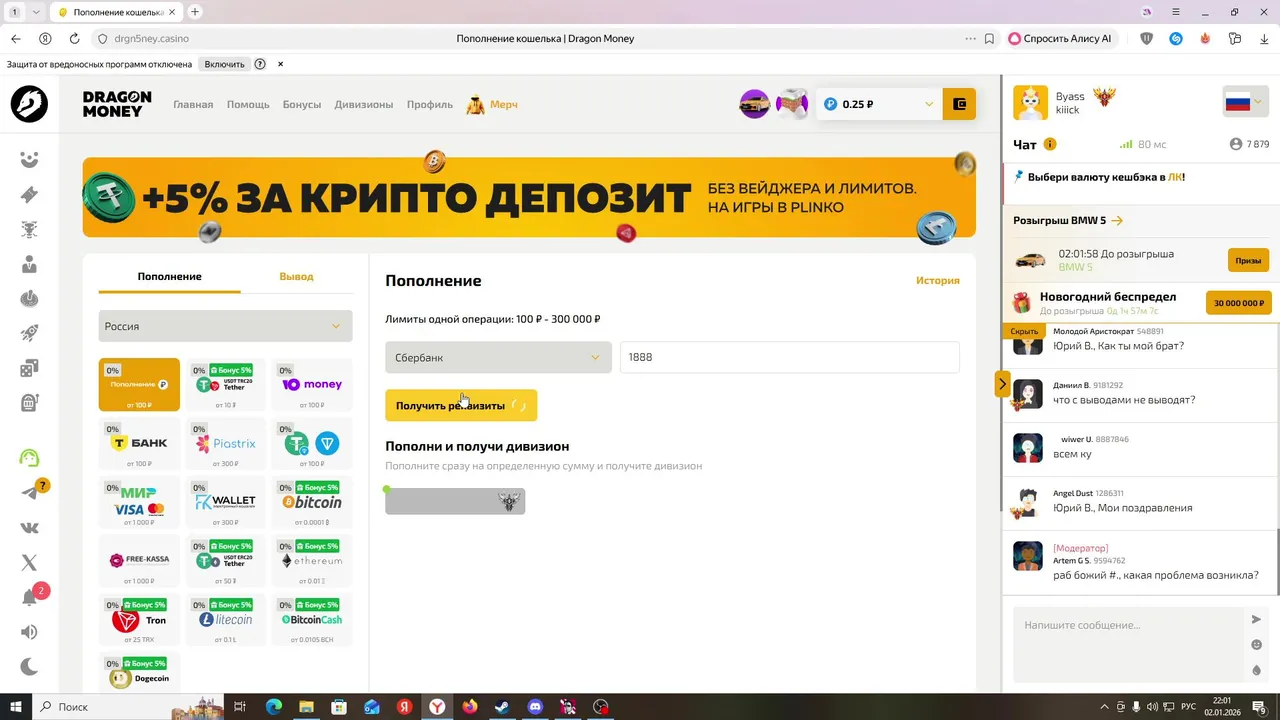This screenshot has width=1280, height=720.
Task: Select the Dogecoin payment method
Action: tap(139, 674)
